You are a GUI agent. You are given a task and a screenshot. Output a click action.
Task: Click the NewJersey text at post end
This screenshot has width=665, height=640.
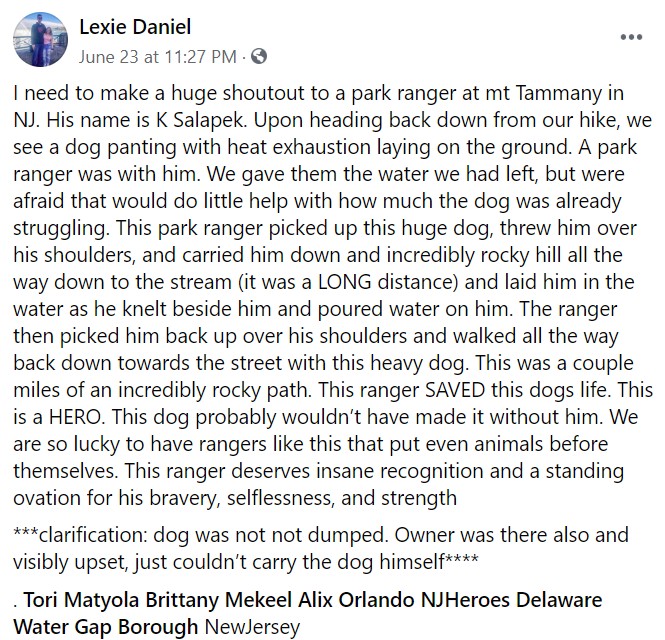point(252,627)
